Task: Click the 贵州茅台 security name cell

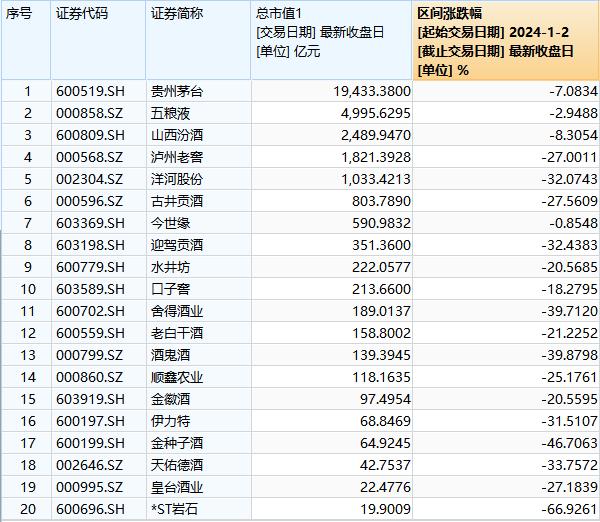Action: [x=176, y=91]
